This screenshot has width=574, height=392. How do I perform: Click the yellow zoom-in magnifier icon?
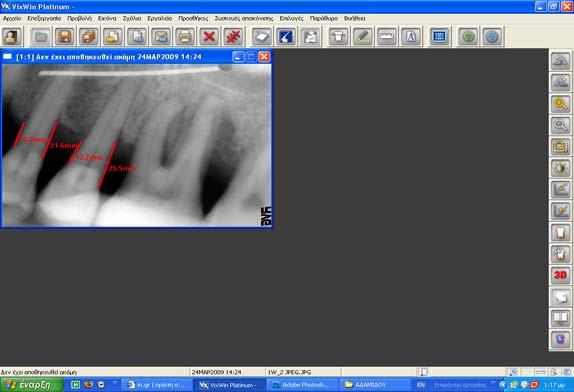coord(560,104)
